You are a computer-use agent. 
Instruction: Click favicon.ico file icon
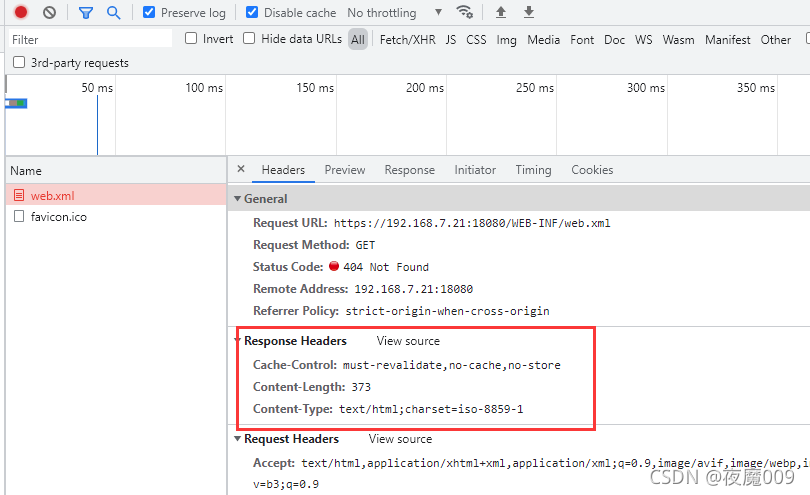pos(19,216)
